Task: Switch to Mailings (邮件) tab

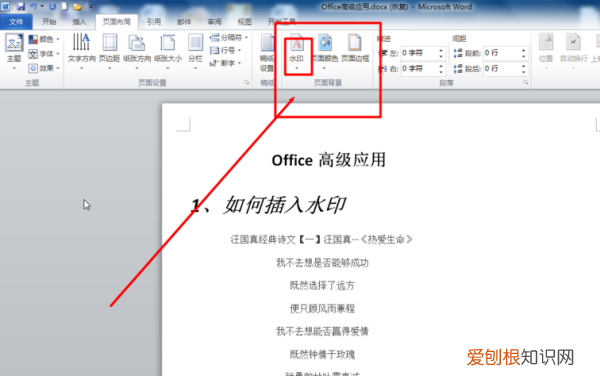Action: pyautogui.click(x=184, y=22)
